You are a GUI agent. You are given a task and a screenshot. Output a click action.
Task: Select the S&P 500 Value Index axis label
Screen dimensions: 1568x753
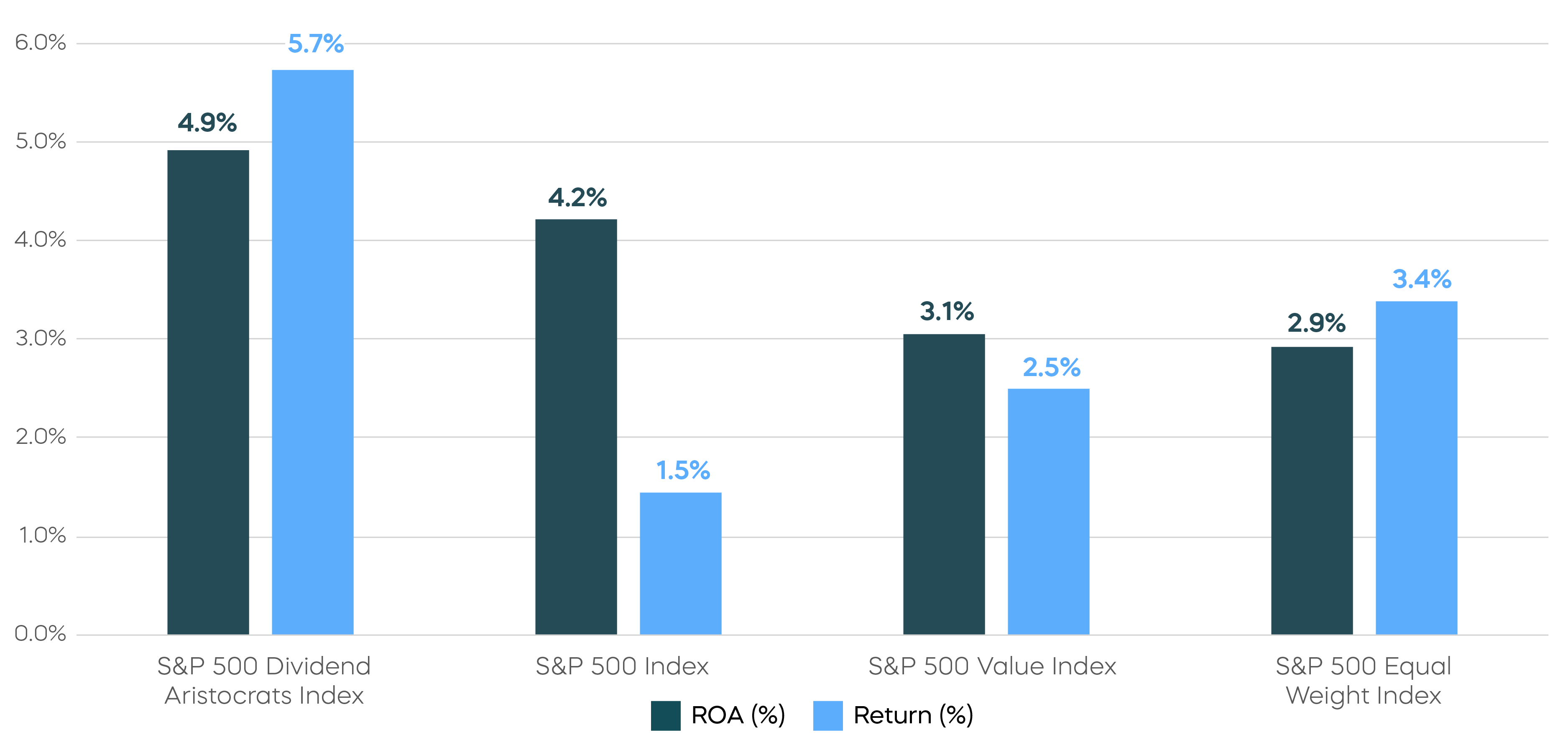(x=992, y=666)
